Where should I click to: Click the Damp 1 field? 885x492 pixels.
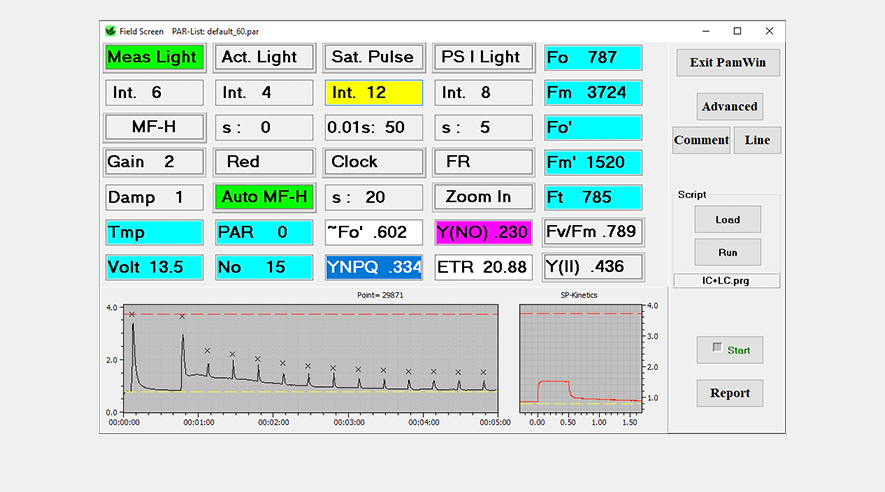(154, 197)
